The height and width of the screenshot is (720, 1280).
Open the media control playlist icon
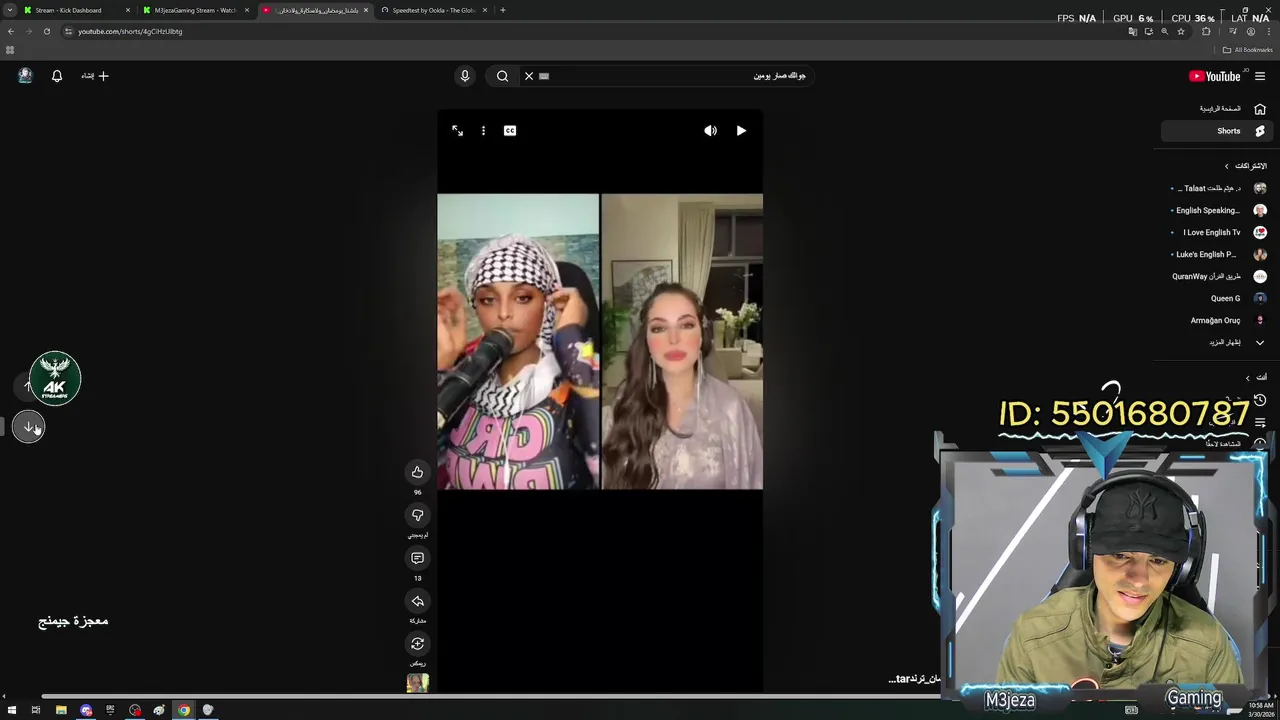coord(1232,31)
